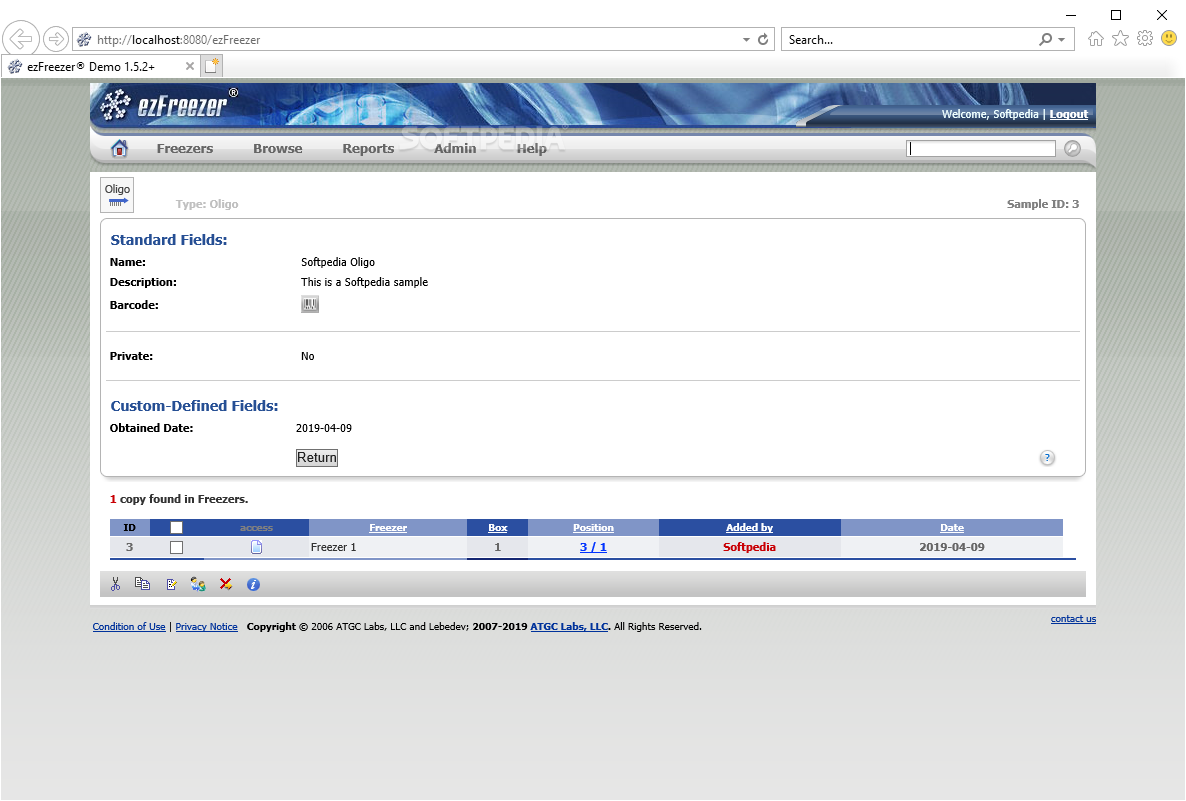Click the Return button
1186x801 pixels.
[317, 458]
